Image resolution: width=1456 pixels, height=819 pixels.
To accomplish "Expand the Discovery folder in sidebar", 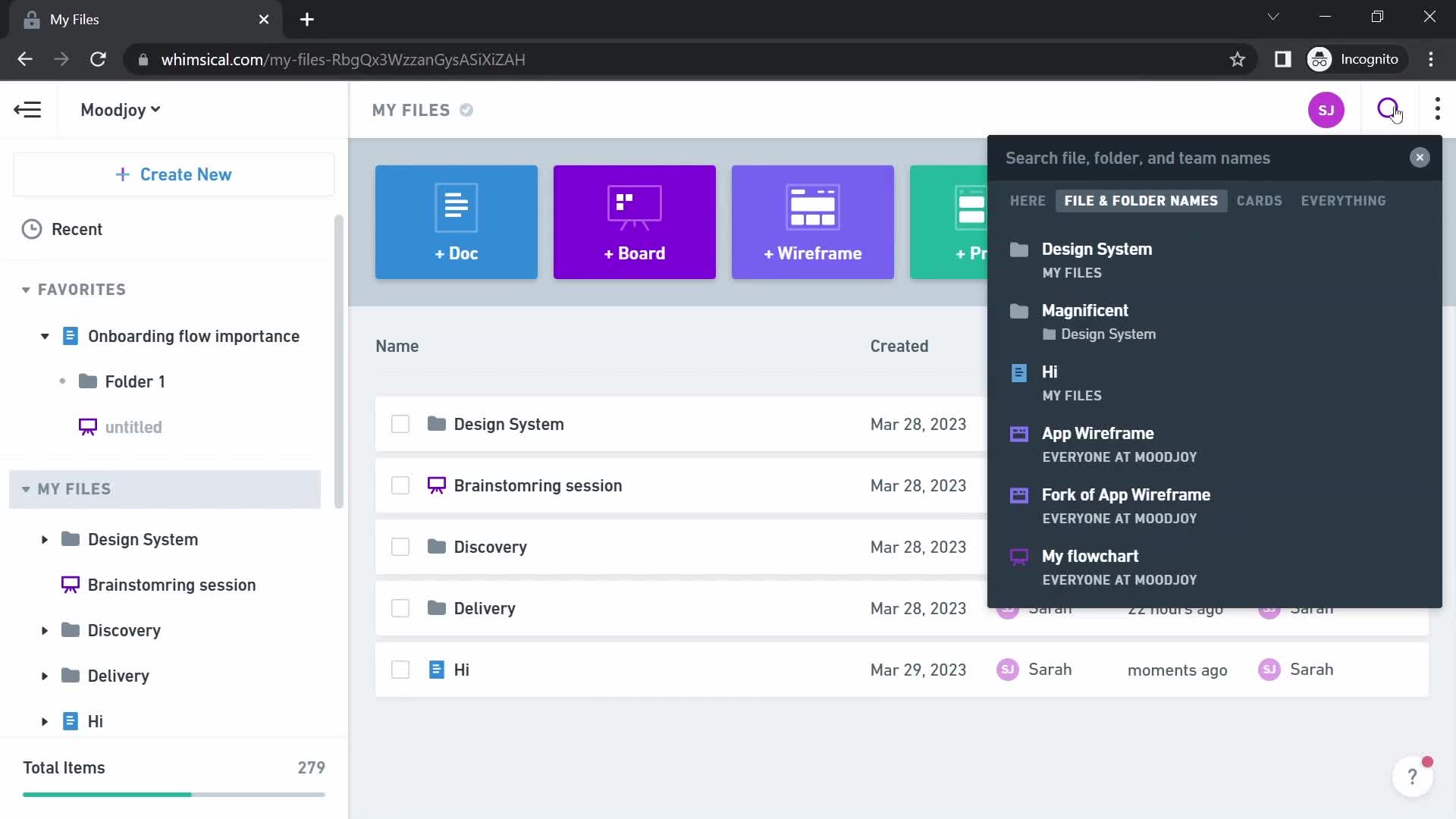I will (x=44, y=630).
